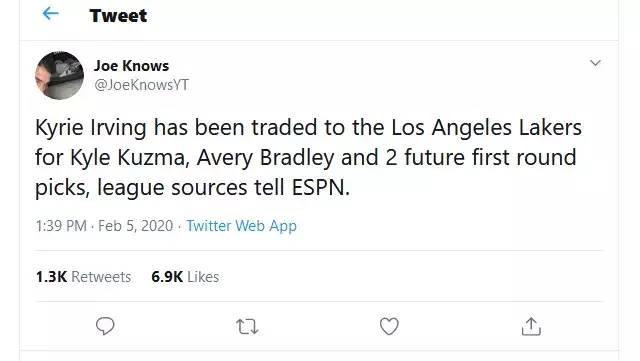Click 'Kyrie Irving' in the tweet text
The image size is (640, 361).
pos(91,128)
